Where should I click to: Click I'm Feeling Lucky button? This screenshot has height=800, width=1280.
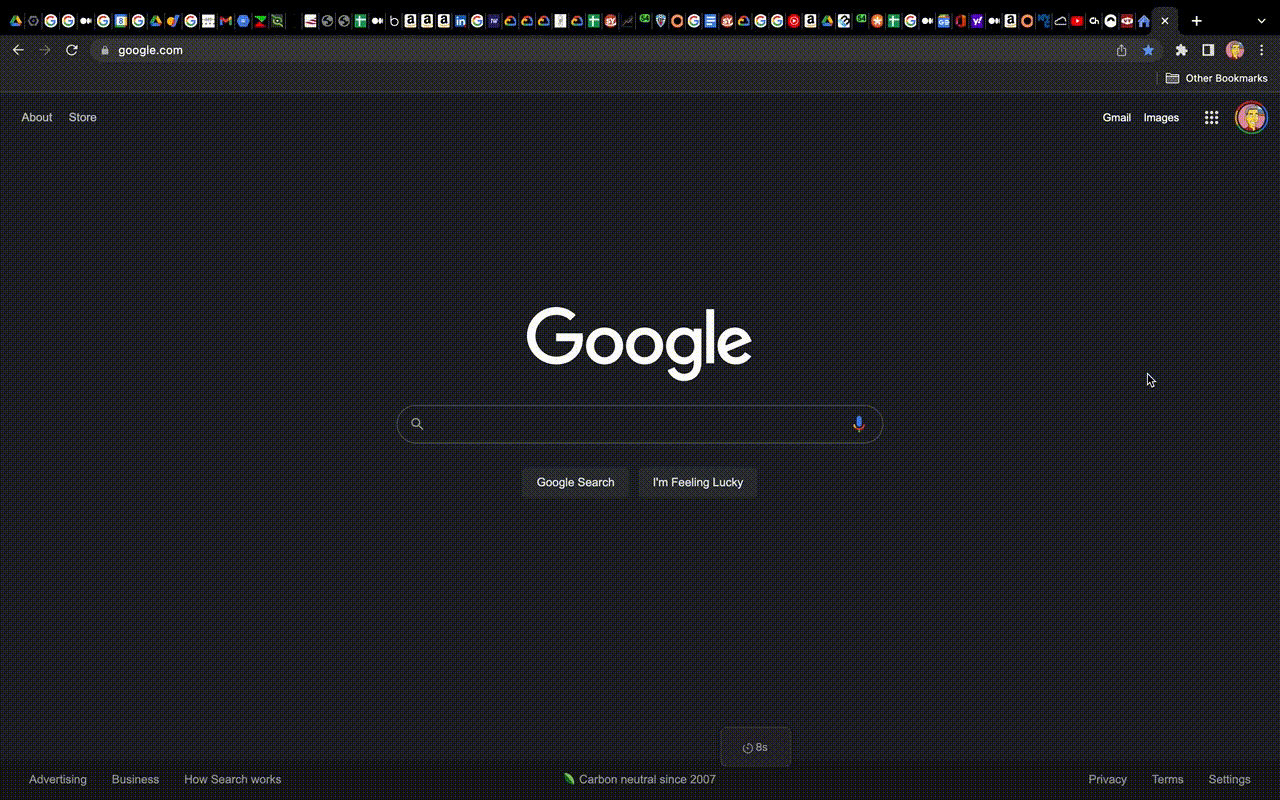click(698, 482)
